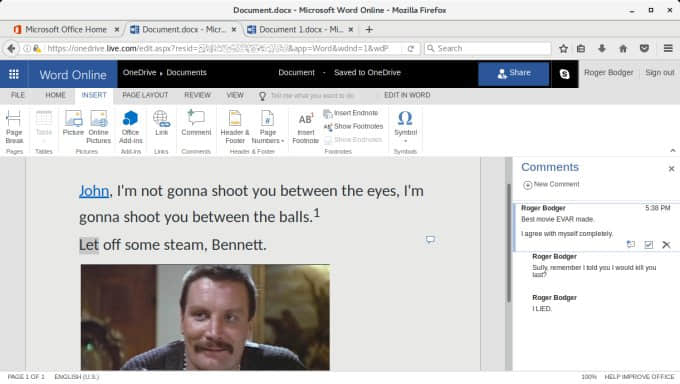Open the app launcher grid
The image size is (680, 384).
click(14, 74)
